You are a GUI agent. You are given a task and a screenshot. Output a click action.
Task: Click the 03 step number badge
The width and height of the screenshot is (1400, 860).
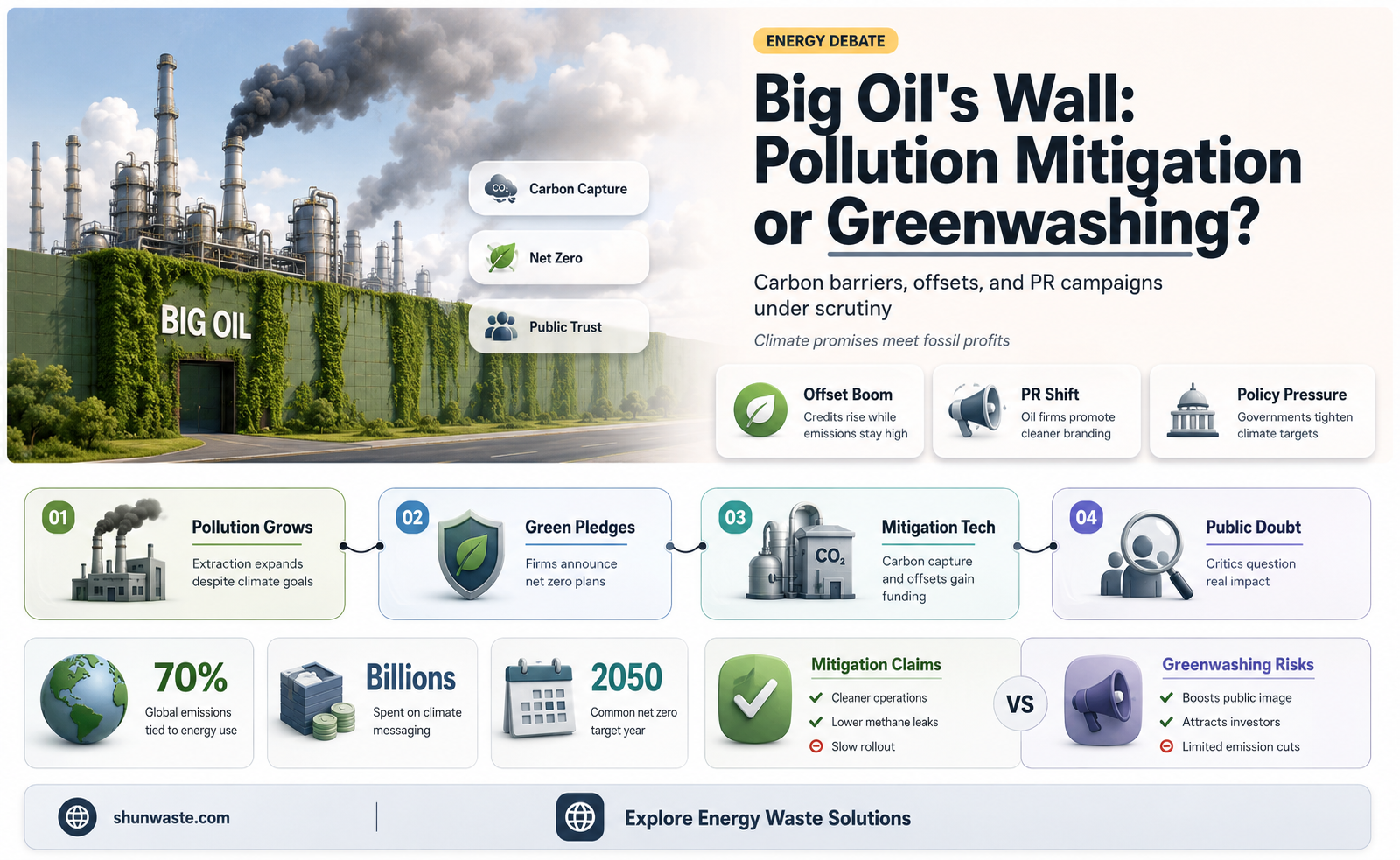pos(735,517)
